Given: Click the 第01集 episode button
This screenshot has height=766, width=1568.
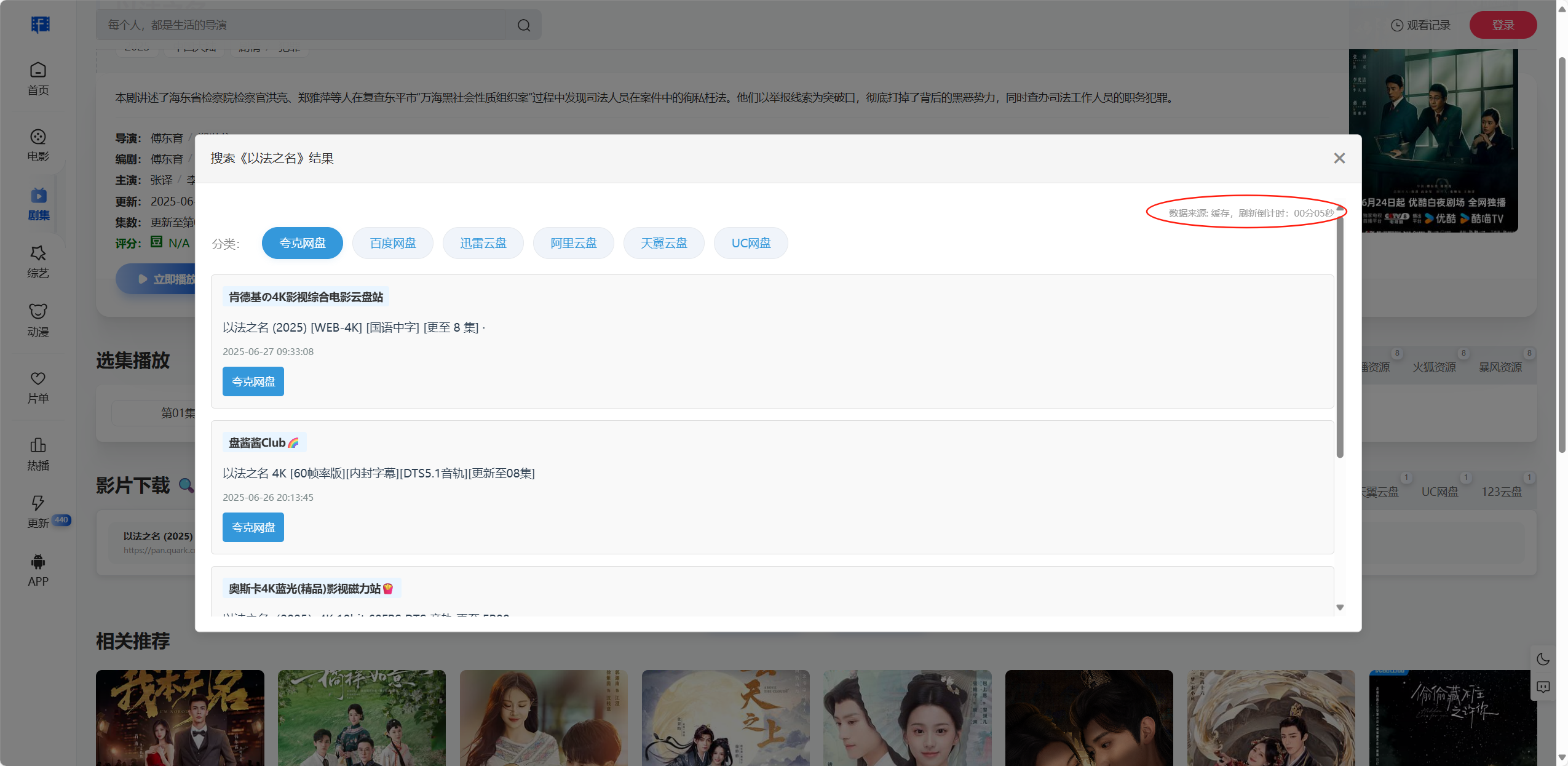Looking at the screenshot, I should click(x=154, y=413).
